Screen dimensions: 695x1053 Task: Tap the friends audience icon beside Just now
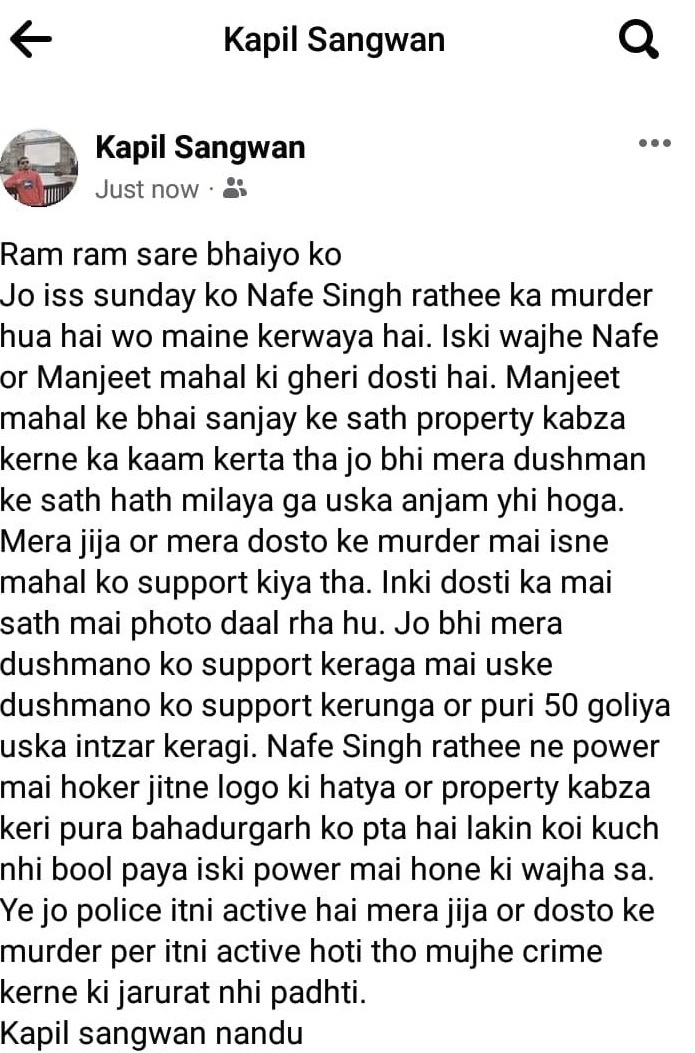point(234,189)
